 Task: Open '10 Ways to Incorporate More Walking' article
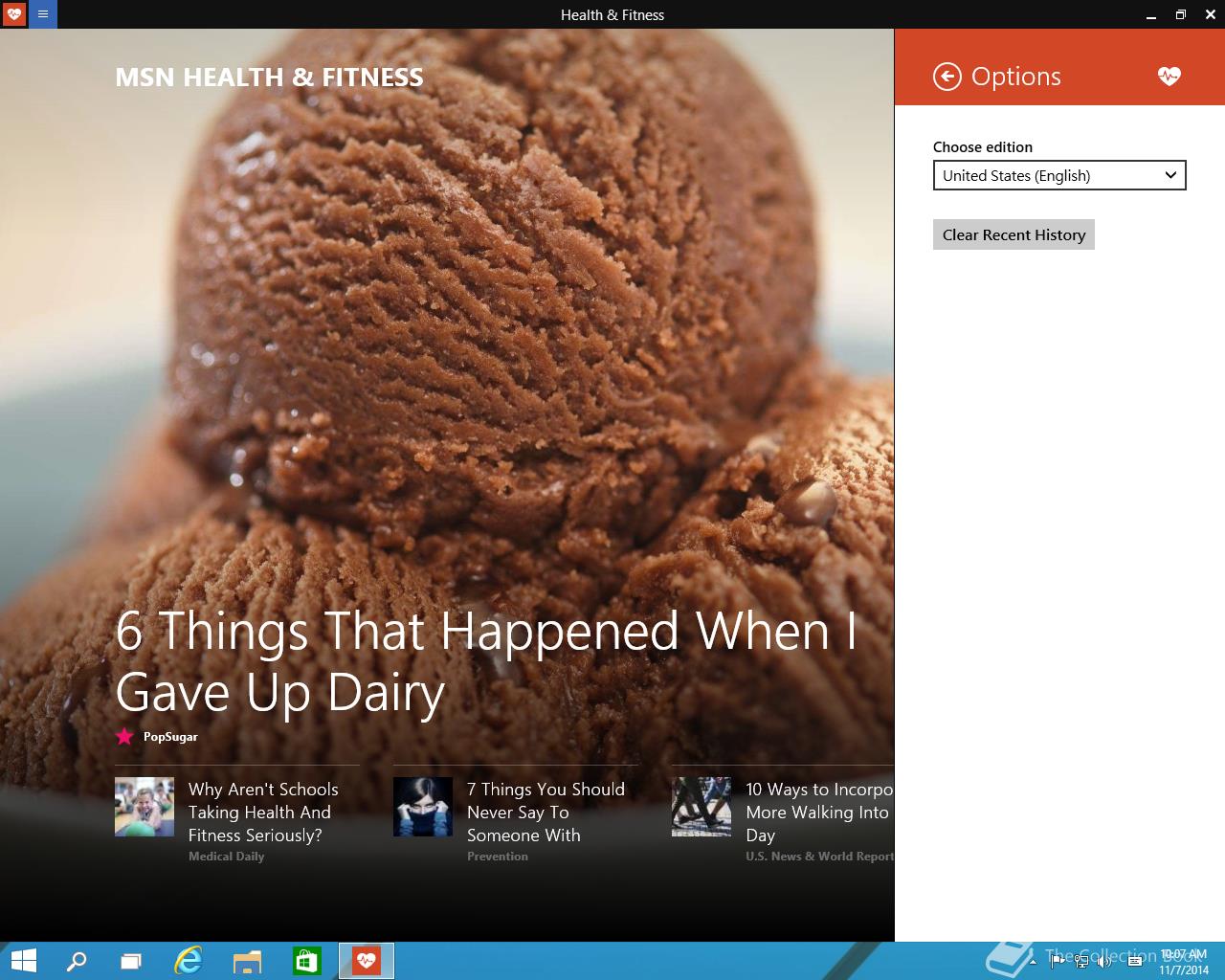819,812
